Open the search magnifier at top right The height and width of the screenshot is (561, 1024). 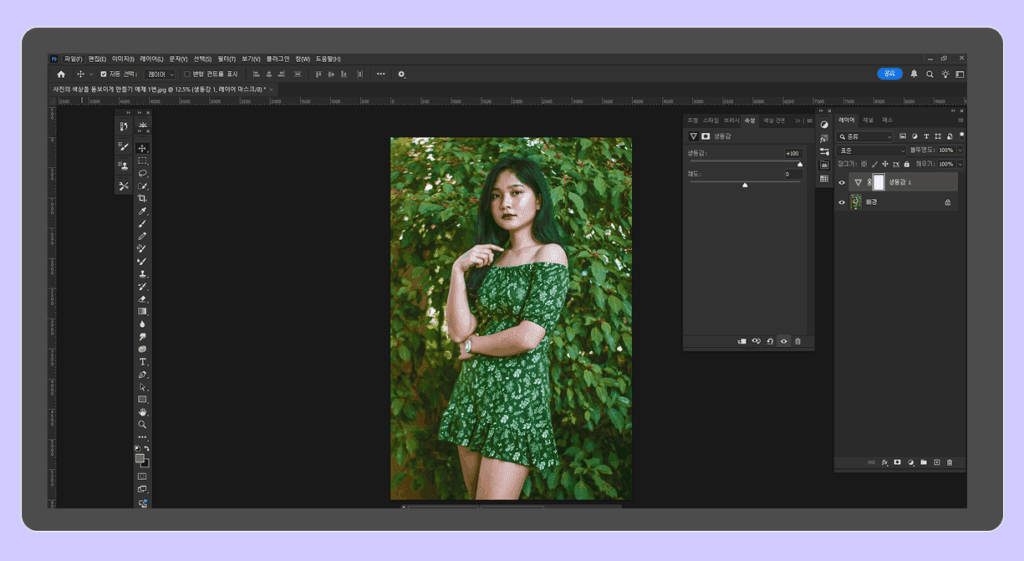[x=929, y=74]
